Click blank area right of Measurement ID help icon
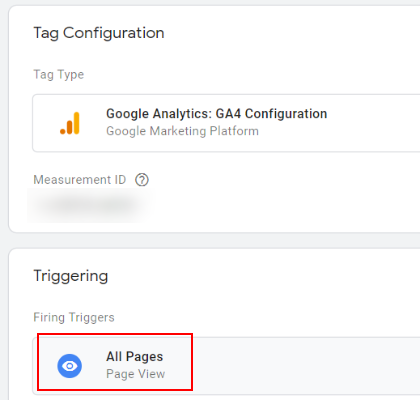The width and height of the screenshot is (420, 400). tap(283, 180)
